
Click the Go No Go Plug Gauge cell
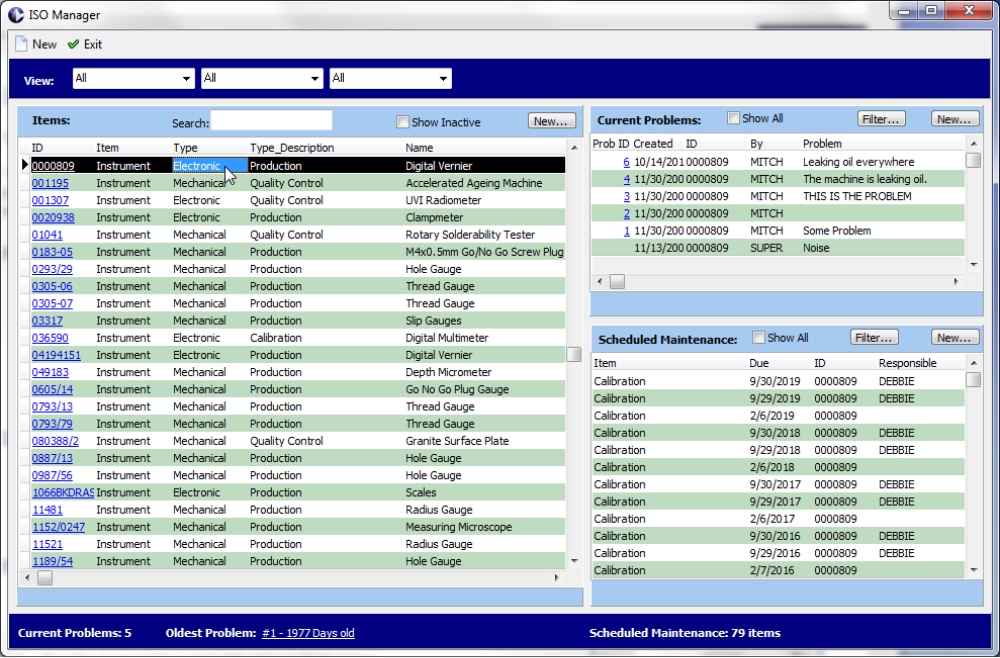coord(457,390)
